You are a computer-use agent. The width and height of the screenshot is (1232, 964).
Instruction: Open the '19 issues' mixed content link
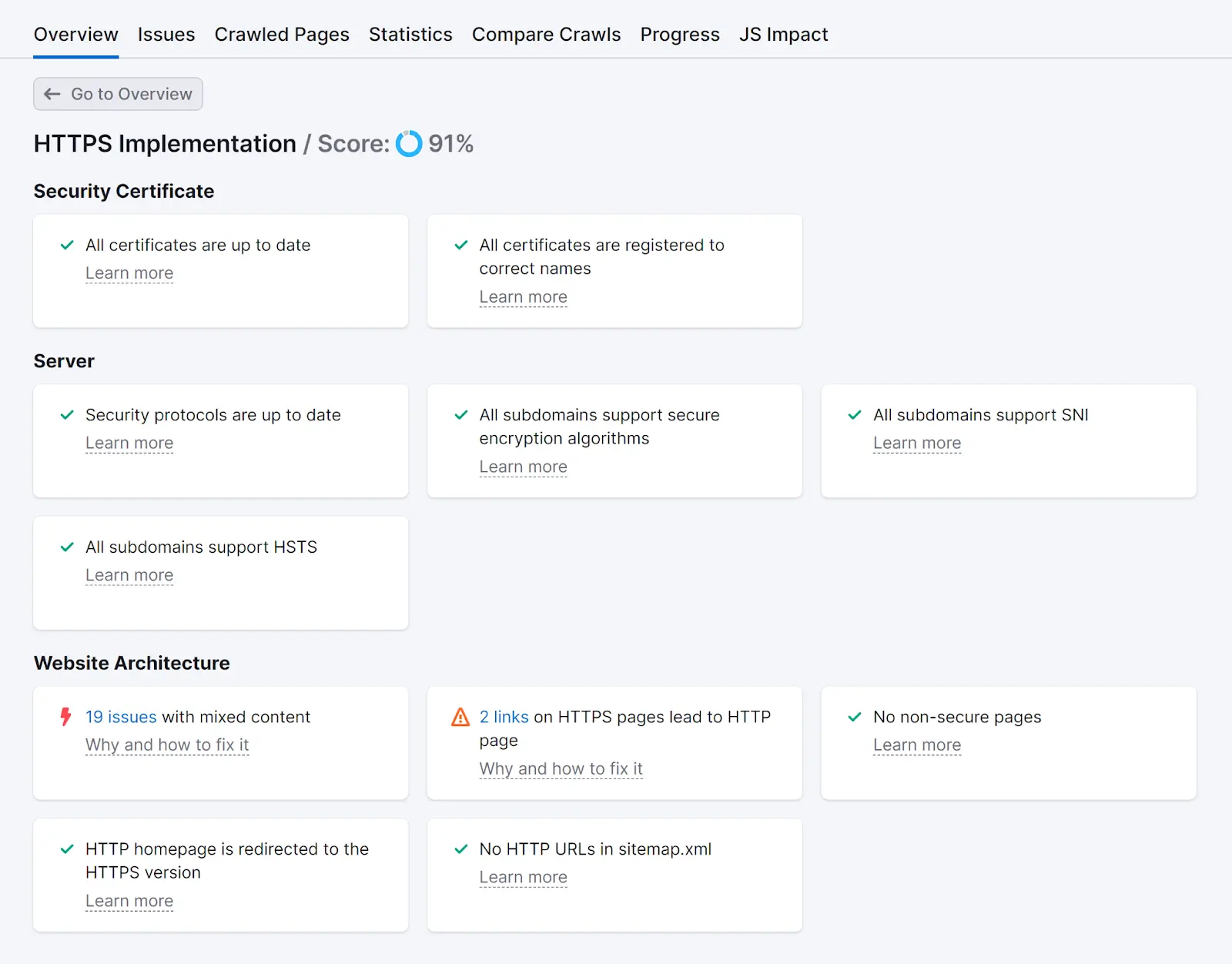119,717
